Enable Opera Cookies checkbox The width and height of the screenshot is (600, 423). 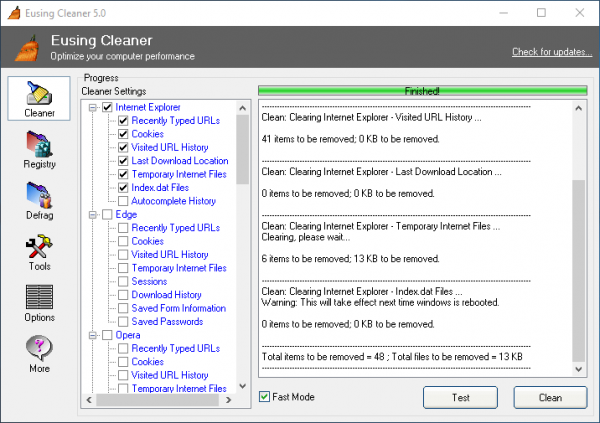point(123,362)
